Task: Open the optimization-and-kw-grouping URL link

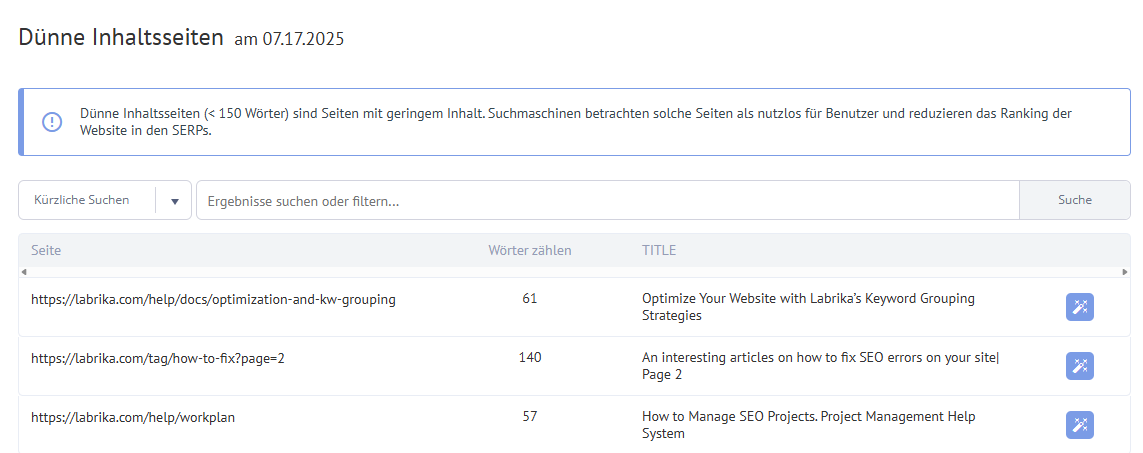Action: pyautogui.click(x=214, y=299)
